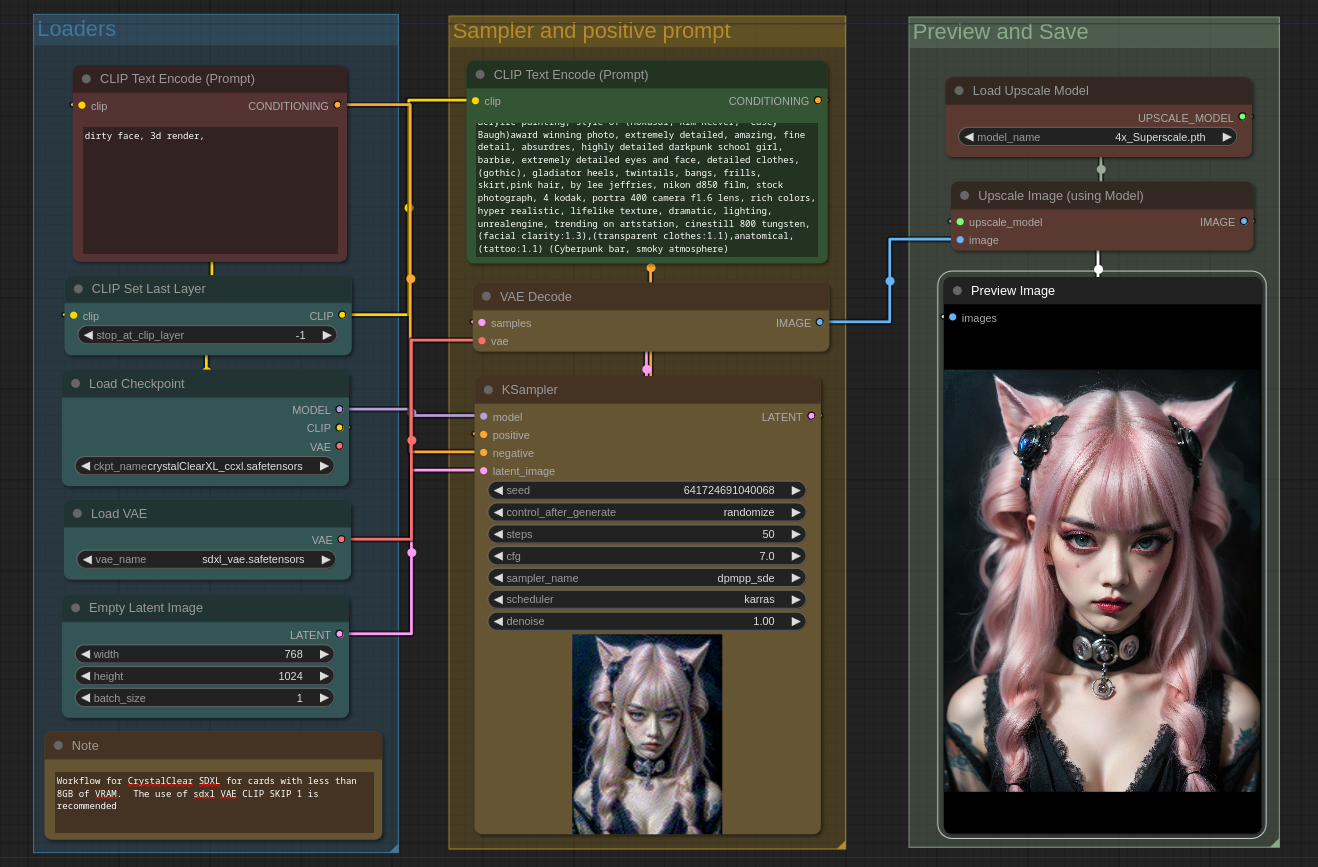Decrease height with the left arrow
This screenshot has height=867, width=1318.
[x=85, y=676]
